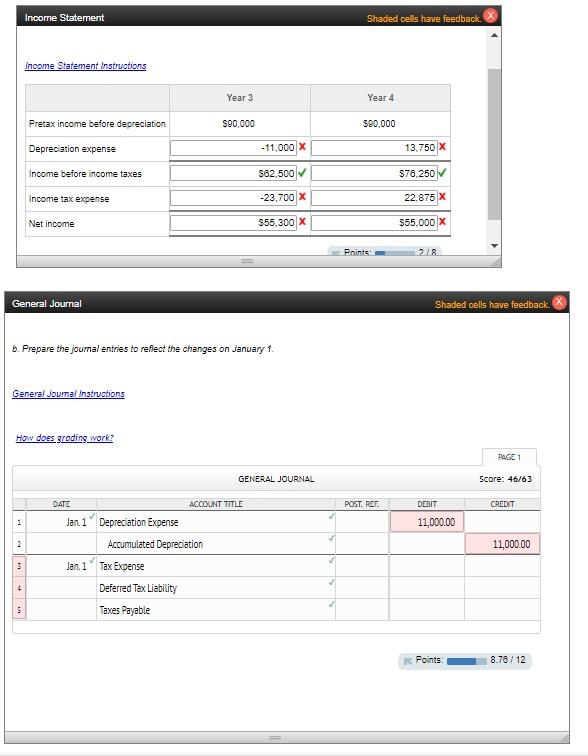Click credit cell for Taxes Payable row

(x=502, y=610)
